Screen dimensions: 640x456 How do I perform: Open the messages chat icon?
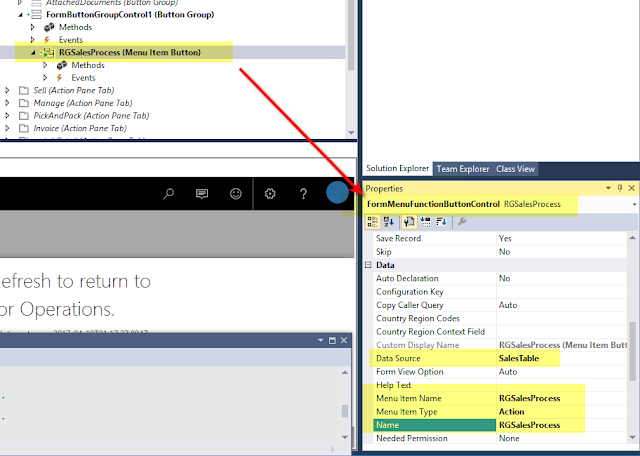(202, 194)
